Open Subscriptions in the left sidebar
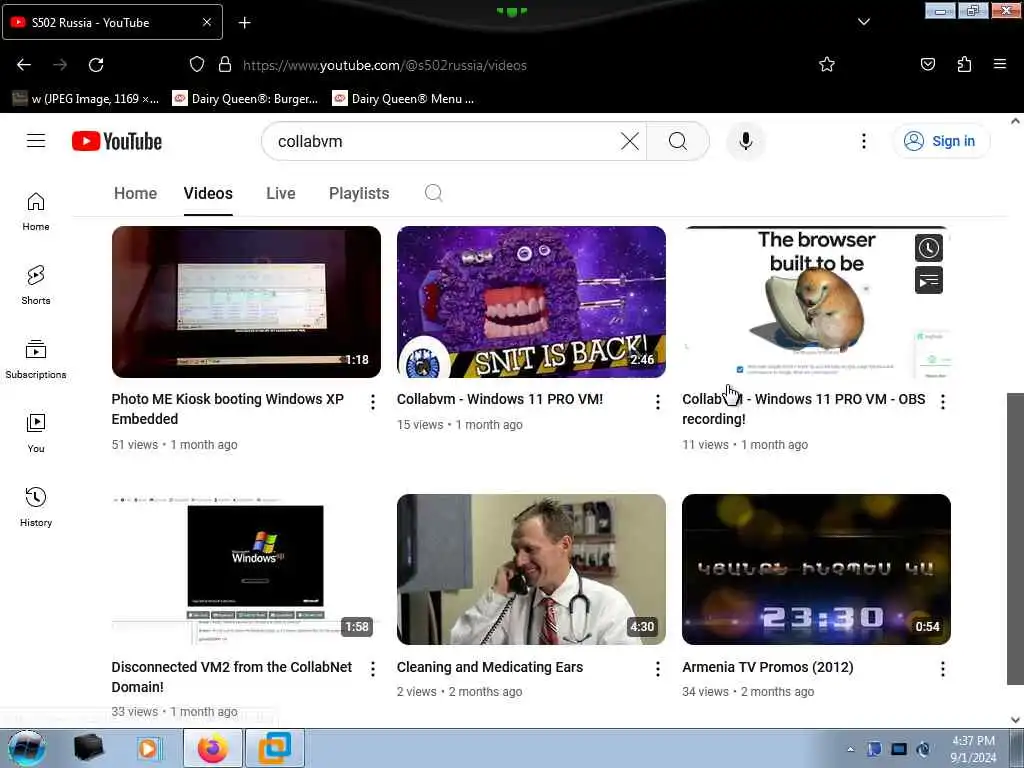The image size is (1024, 768). (x=36, y=359)
